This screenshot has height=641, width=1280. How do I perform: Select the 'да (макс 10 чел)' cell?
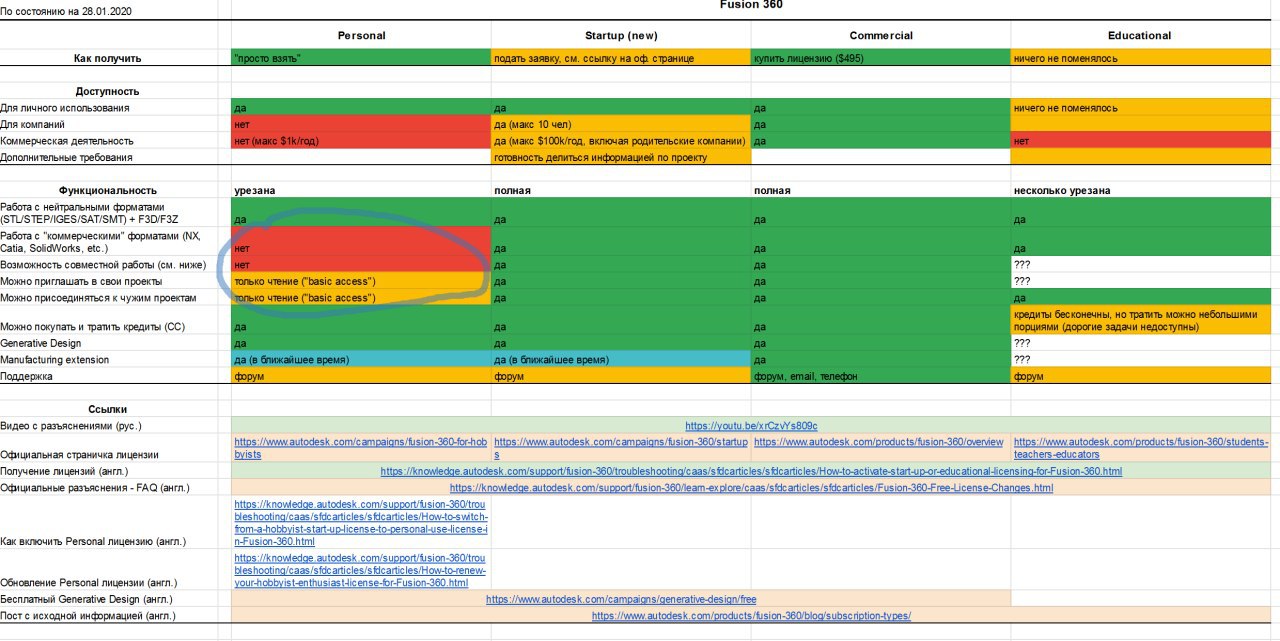point(621,124)
